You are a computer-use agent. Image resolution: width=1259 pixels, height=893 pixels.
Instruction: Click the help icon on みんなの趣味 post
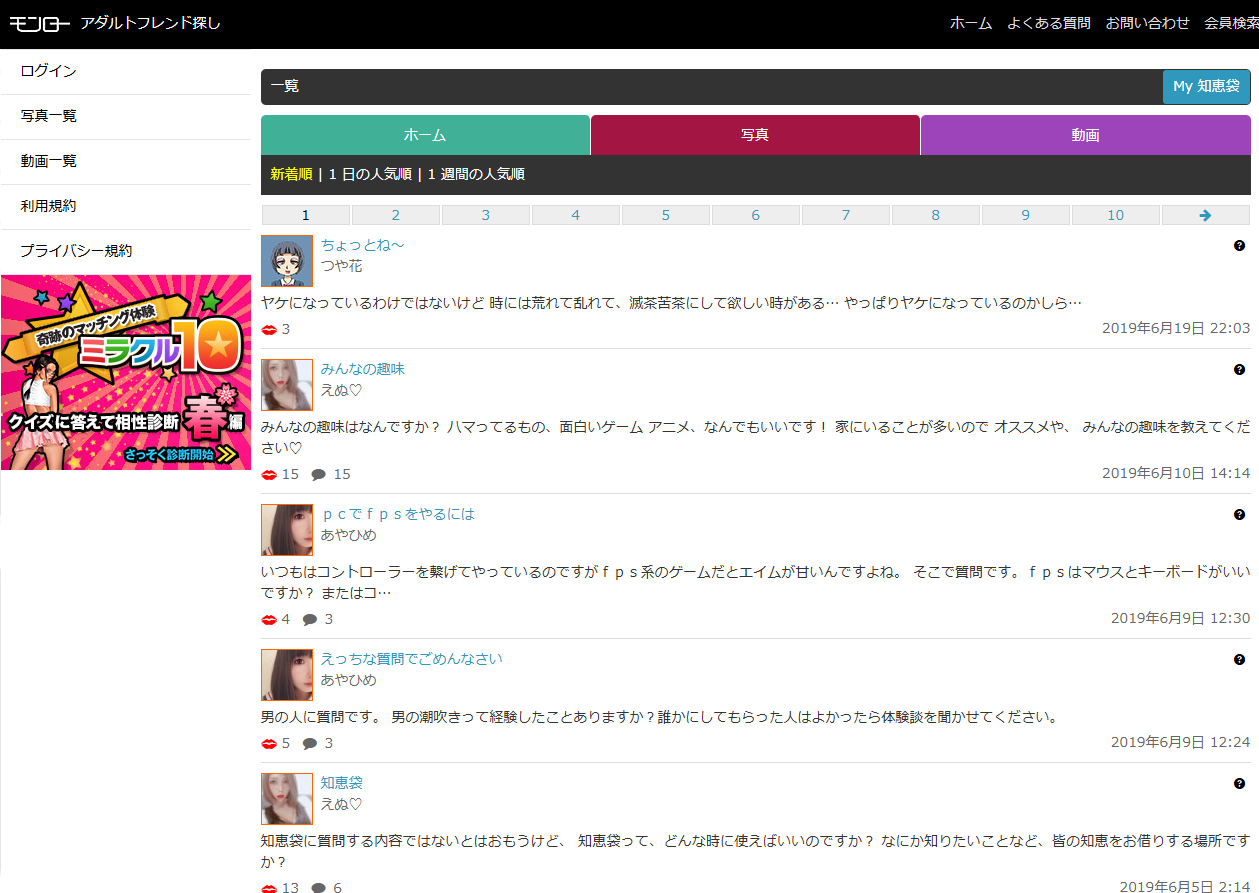1240,369
